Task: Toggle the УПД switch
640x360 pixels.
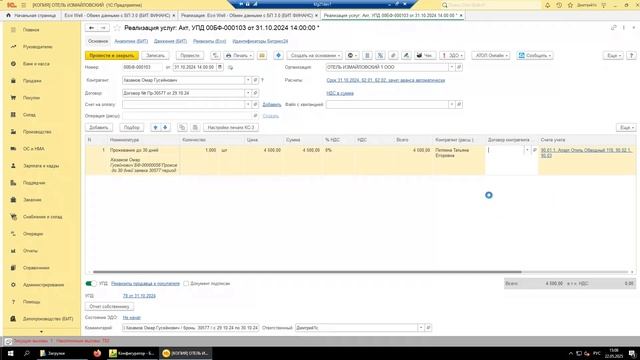Action: (x=91, y=283)
